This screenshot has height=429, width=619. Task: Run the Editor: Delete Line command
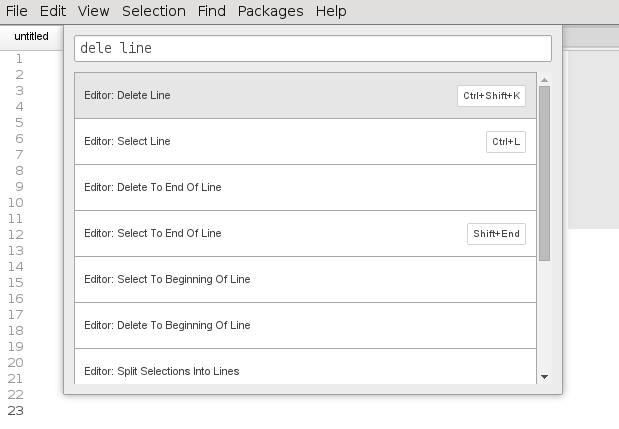point(305,96)
